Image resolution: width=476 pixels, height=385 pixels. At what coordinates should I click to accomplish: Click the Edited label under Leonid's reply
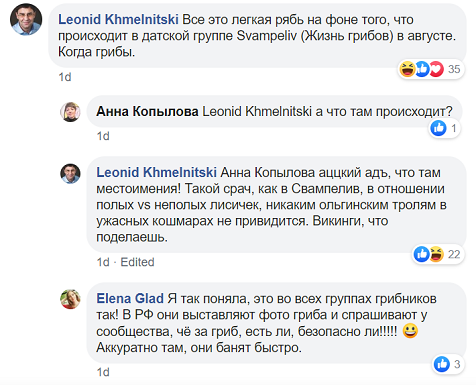pos(137,262)
